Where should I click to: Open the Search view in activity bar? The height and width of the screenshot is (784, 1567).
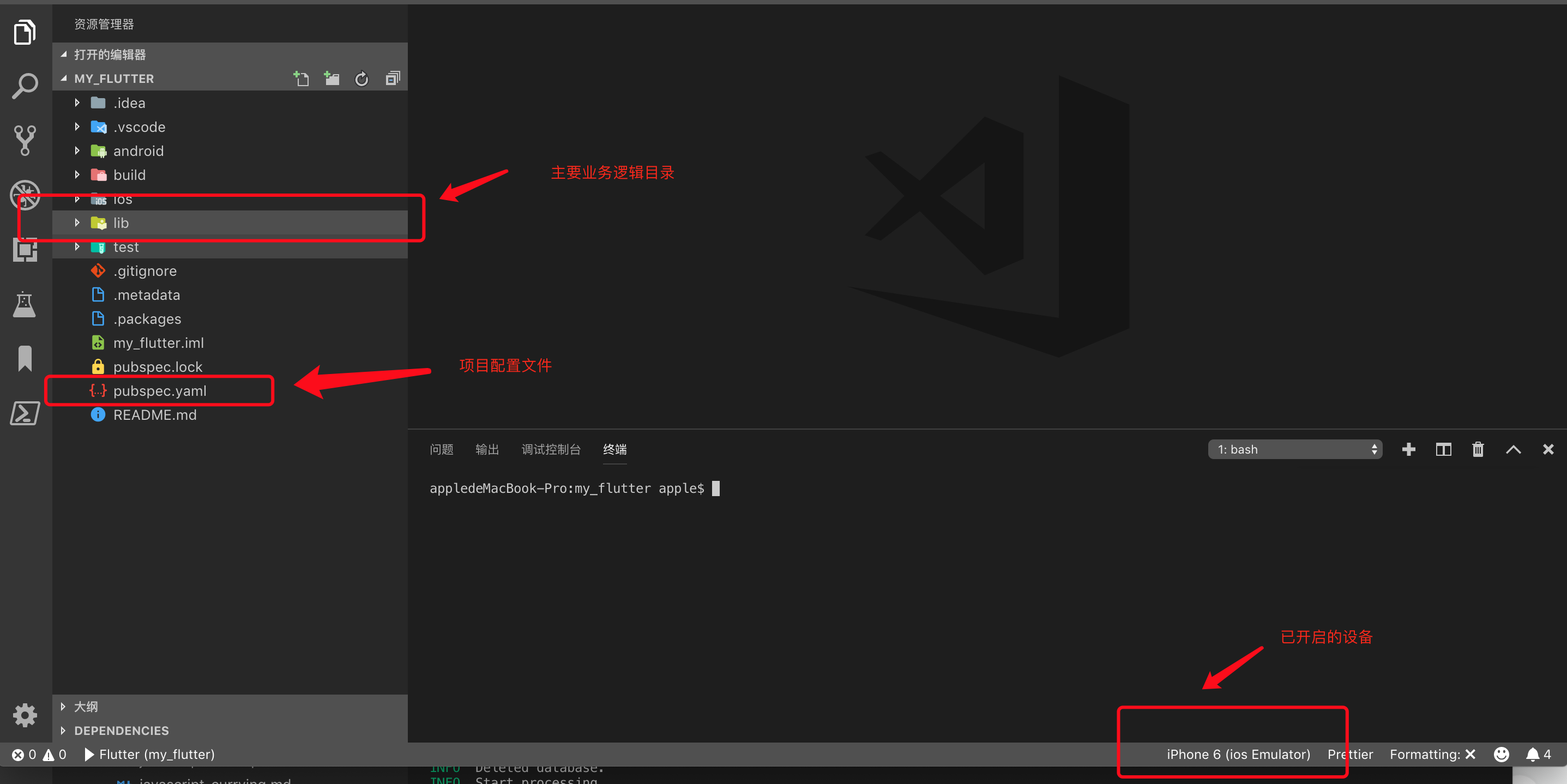point(25,86)
